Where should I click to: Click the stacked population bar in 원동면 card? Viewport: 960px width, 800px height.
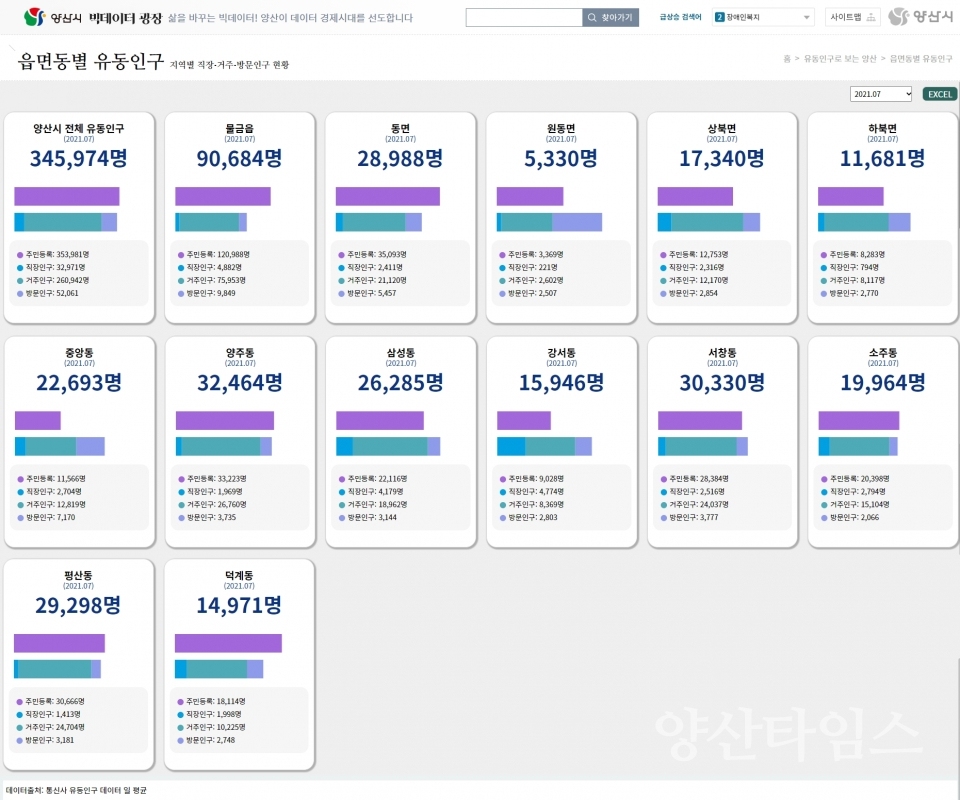coord(549,222)
